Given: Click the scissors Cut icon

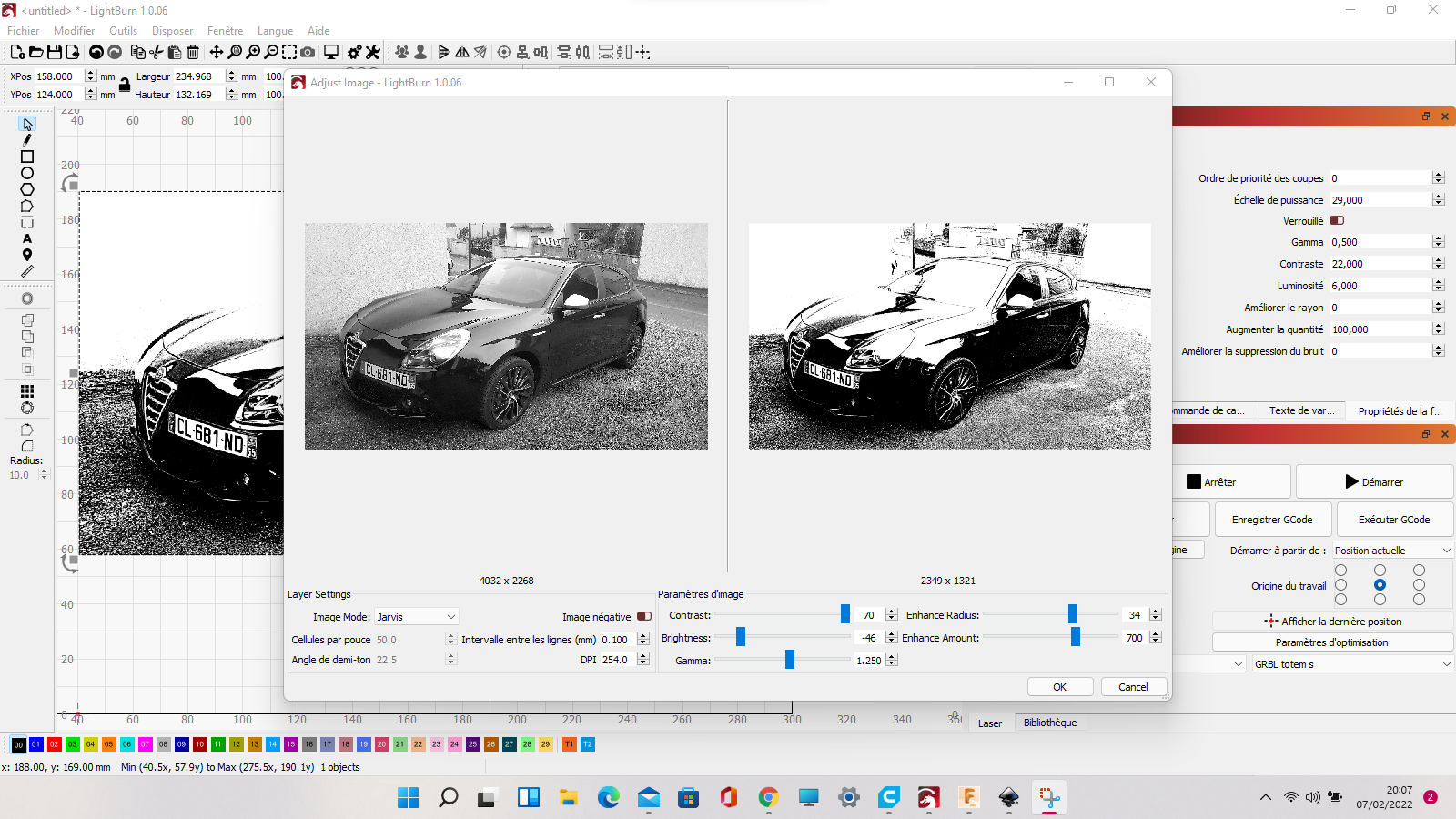Looking at the screenshot, I should tap(157, 52).
